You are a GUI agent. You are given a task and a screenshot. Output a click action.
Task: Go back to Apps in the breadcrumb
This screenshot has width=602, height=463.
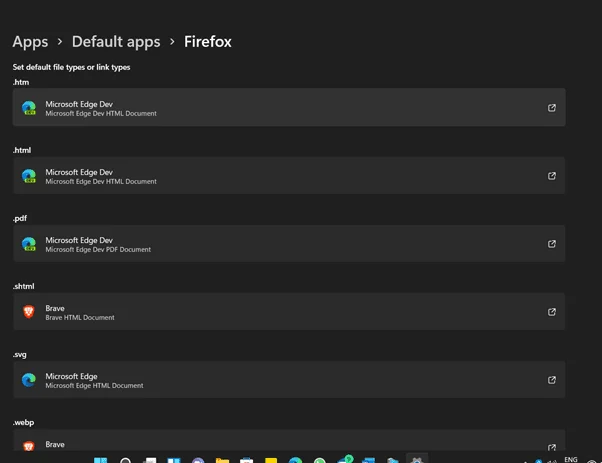click(x=30, y=41)
